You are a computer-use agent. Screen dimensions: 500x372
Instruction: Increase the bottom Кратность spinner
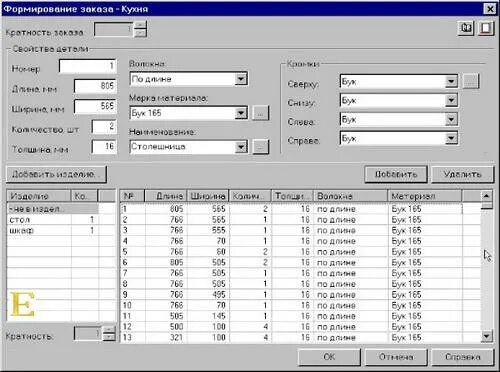click(109, 329)
